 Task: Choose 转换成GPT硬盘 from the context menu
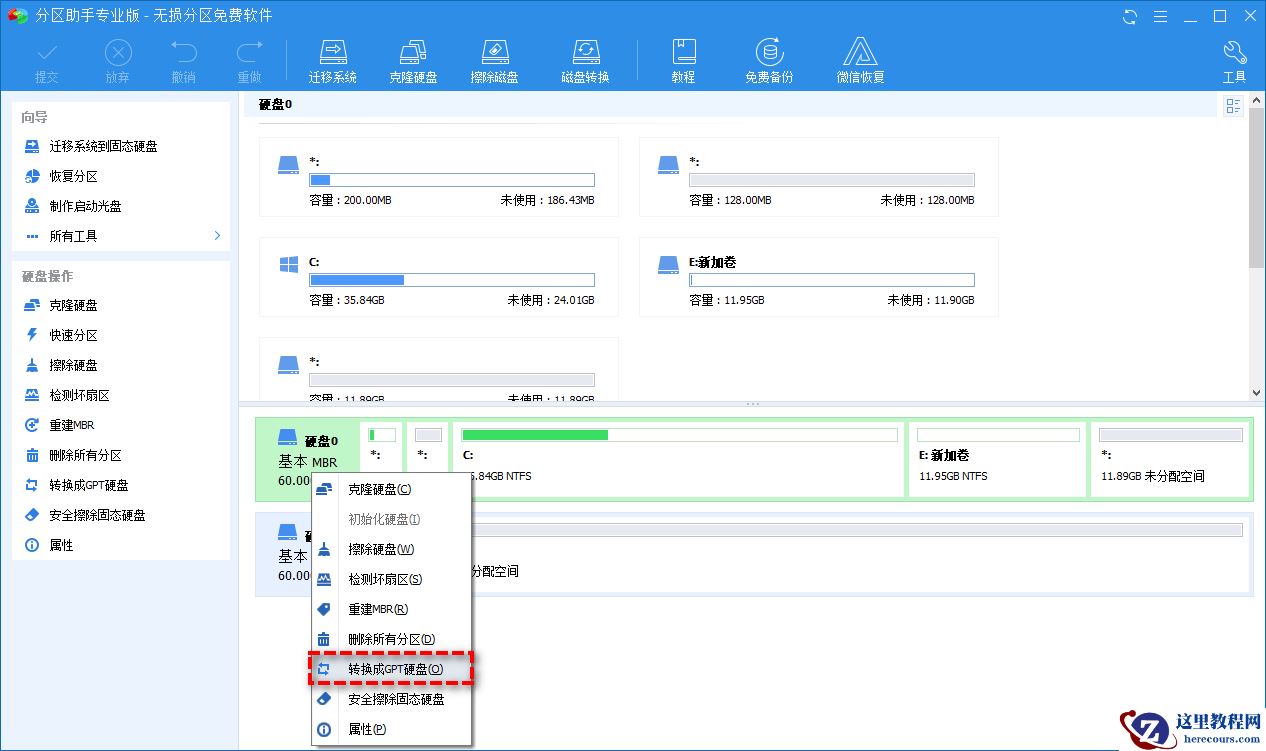394,670
